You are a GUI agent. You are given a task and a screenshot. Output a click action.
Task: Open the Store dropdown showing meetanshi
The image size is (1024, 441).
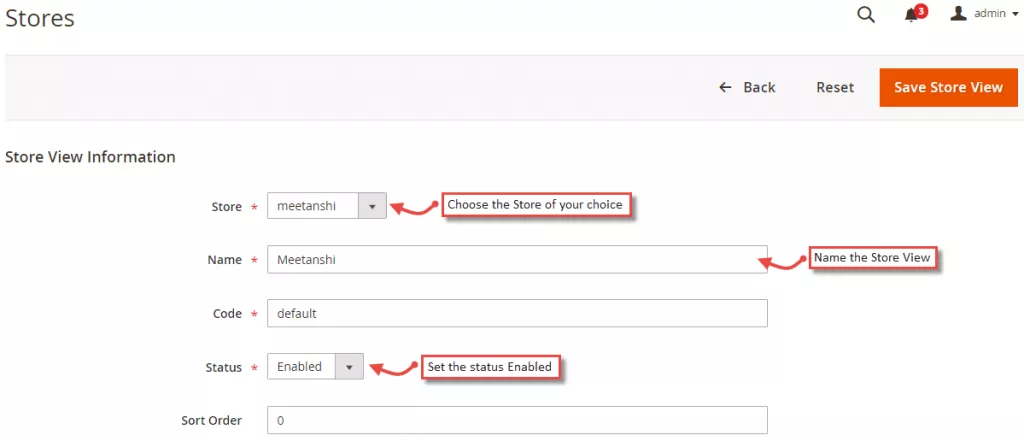pos(313,206)
